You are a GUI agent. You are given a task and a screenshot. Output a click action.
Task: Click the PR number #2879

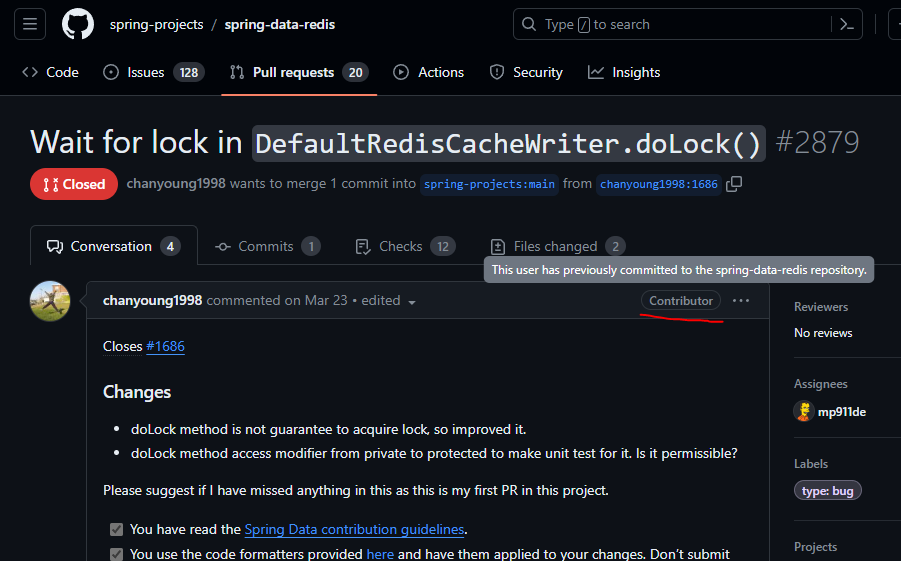coord(817,142)
